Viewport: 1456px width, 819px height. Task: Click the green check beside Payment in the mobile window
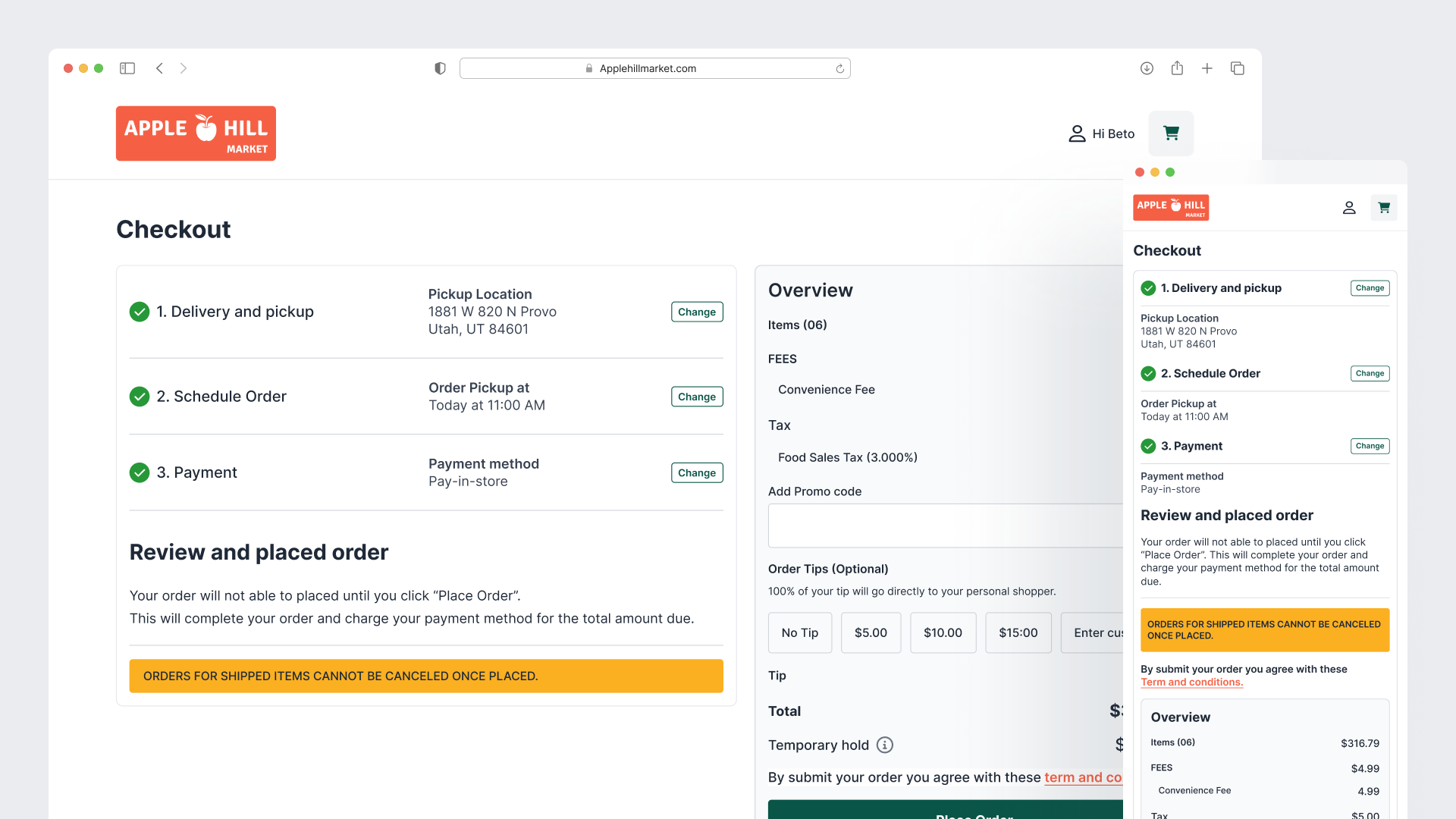click(x=1148, y=446)
